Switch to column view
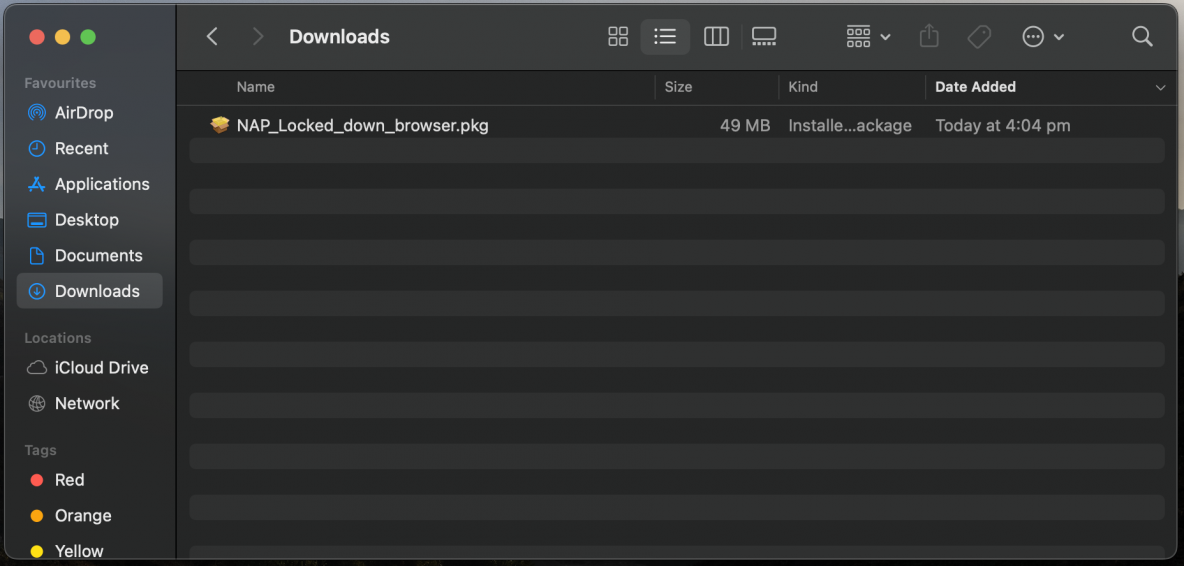 pos(716,37)
